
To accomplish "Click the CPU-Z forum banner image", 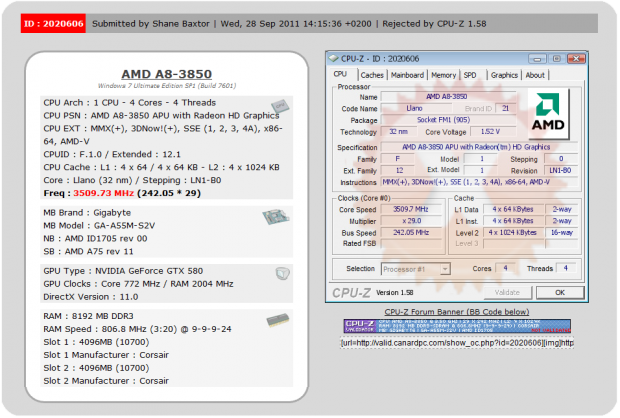I will [457, 326].
